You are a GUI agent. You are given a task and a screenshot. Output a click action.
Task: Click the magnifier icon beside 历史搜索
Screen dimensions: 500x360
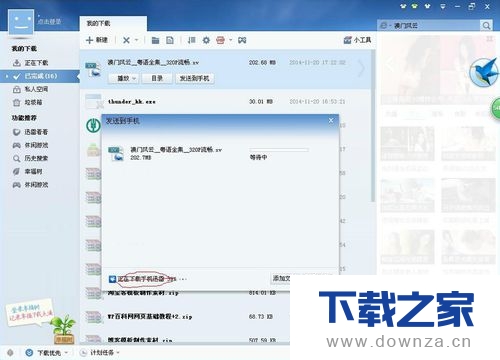(17, 158)
